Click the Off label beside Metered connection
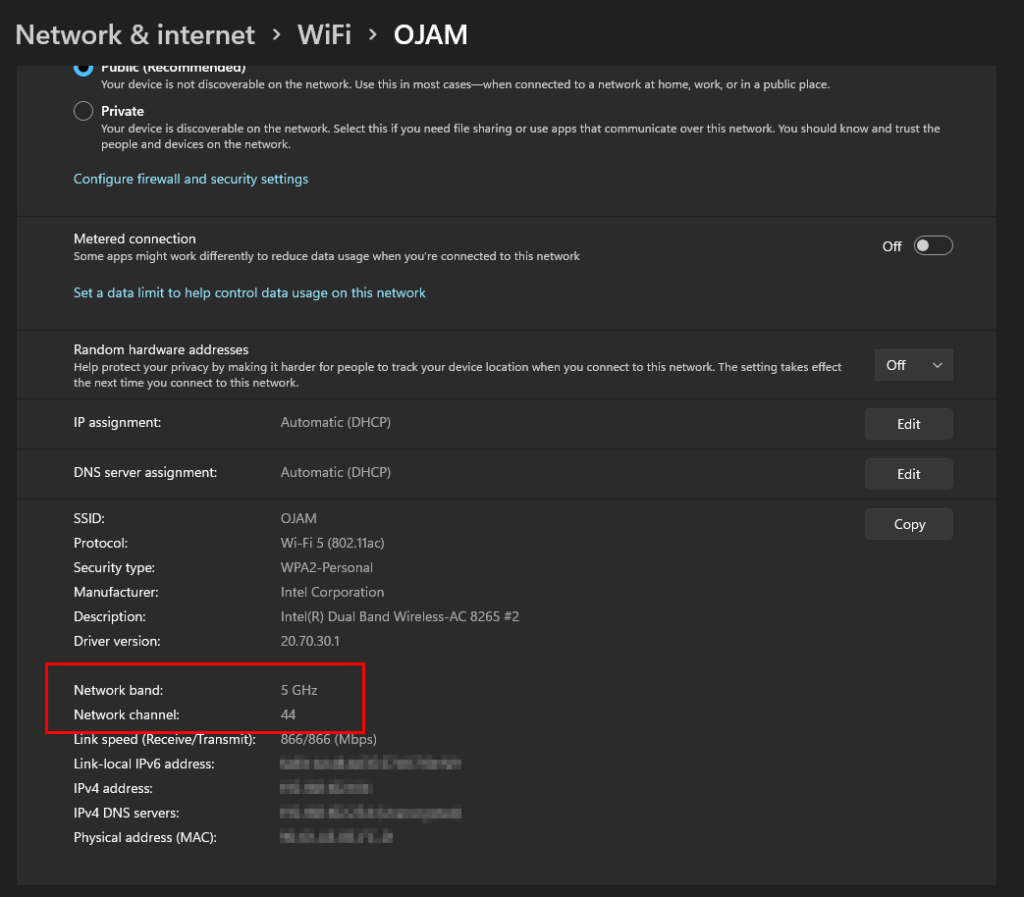The height and width of the screenshot is (897, 1024). coord(891,245)
